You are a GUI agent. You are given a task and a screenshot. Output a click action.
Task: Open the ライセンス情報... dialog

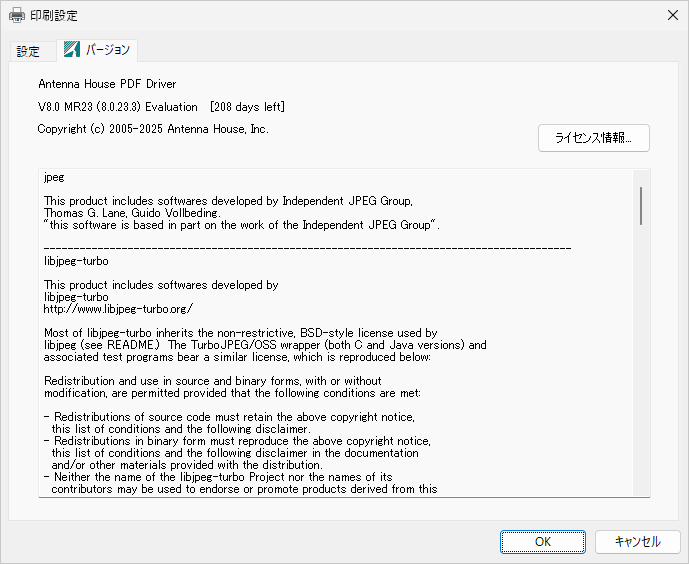tap(593, 138)
